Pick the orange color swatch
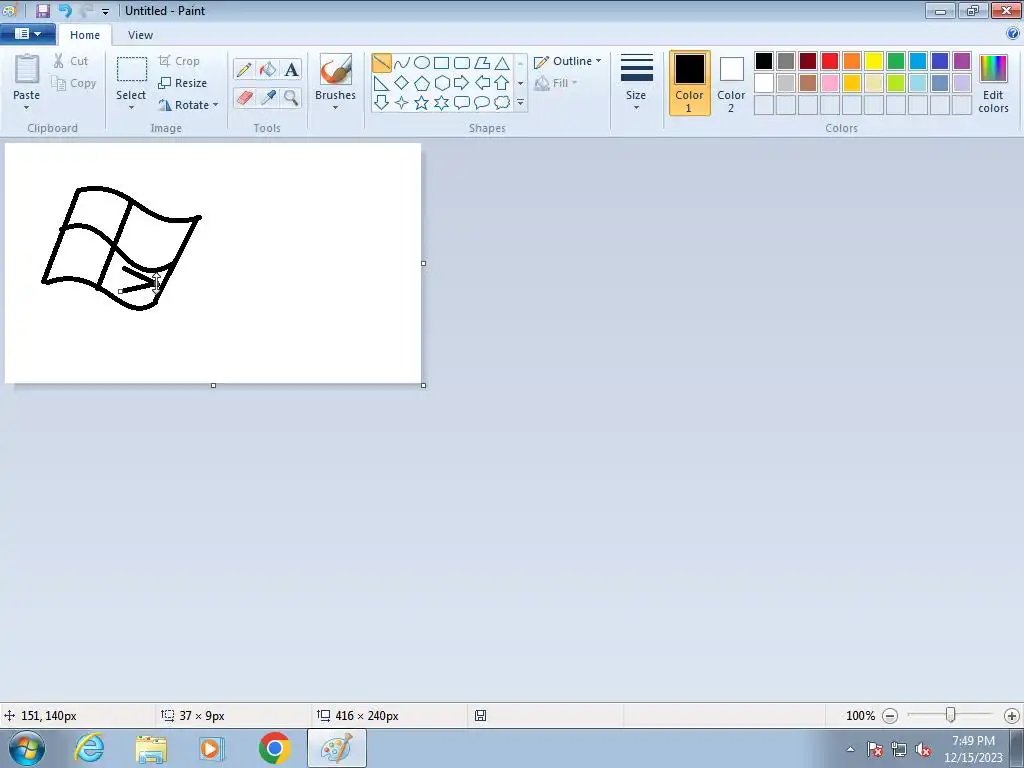The height and width of the screenshot is (768, 1024). pyautogui.click(x=852, y=61)
